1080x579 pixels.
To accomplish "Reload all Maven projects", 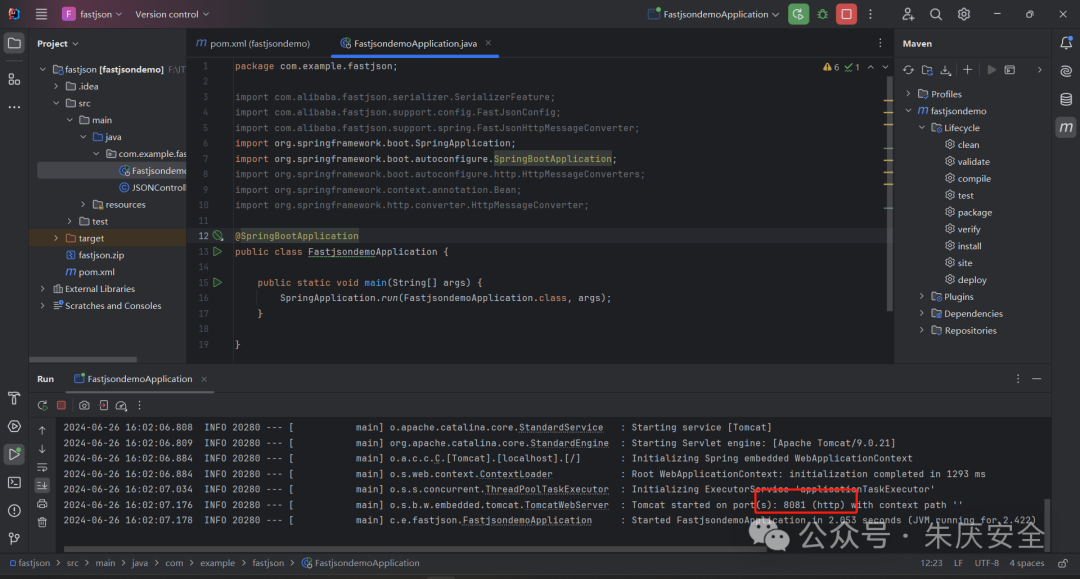I will tap(908, 70).
